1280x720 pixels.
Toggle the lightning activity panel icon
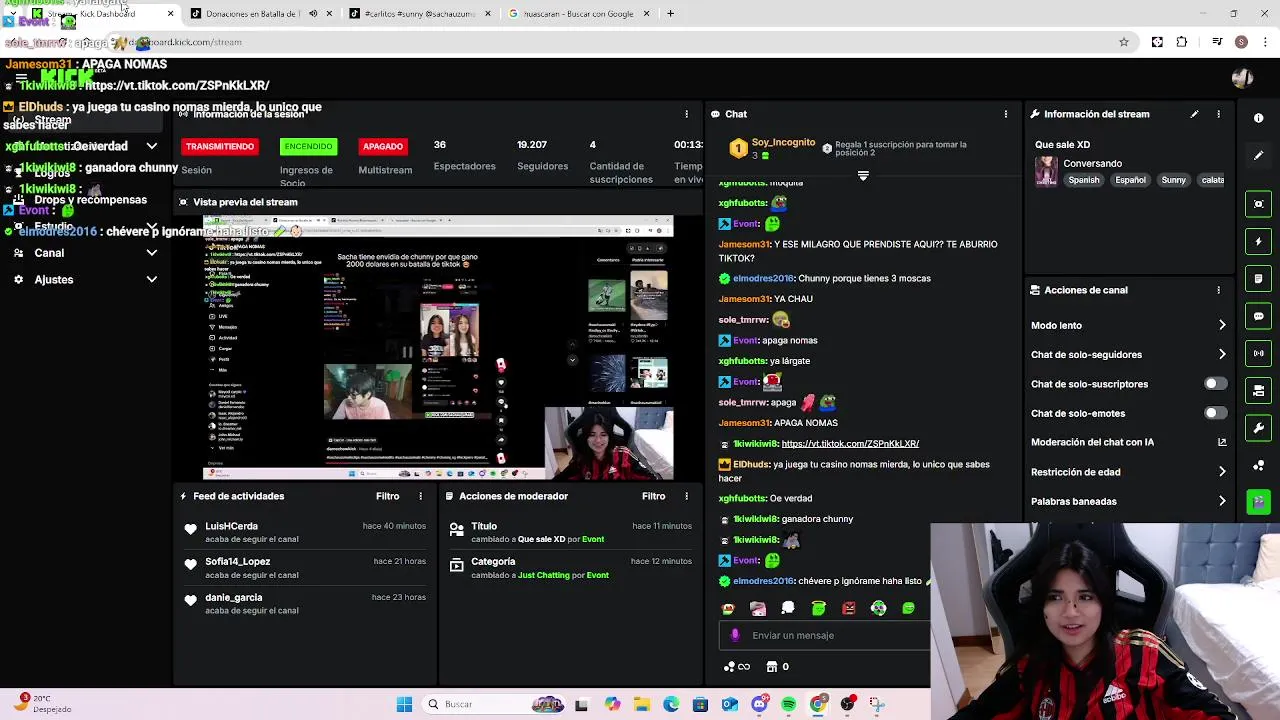[x=1258, y=242]
